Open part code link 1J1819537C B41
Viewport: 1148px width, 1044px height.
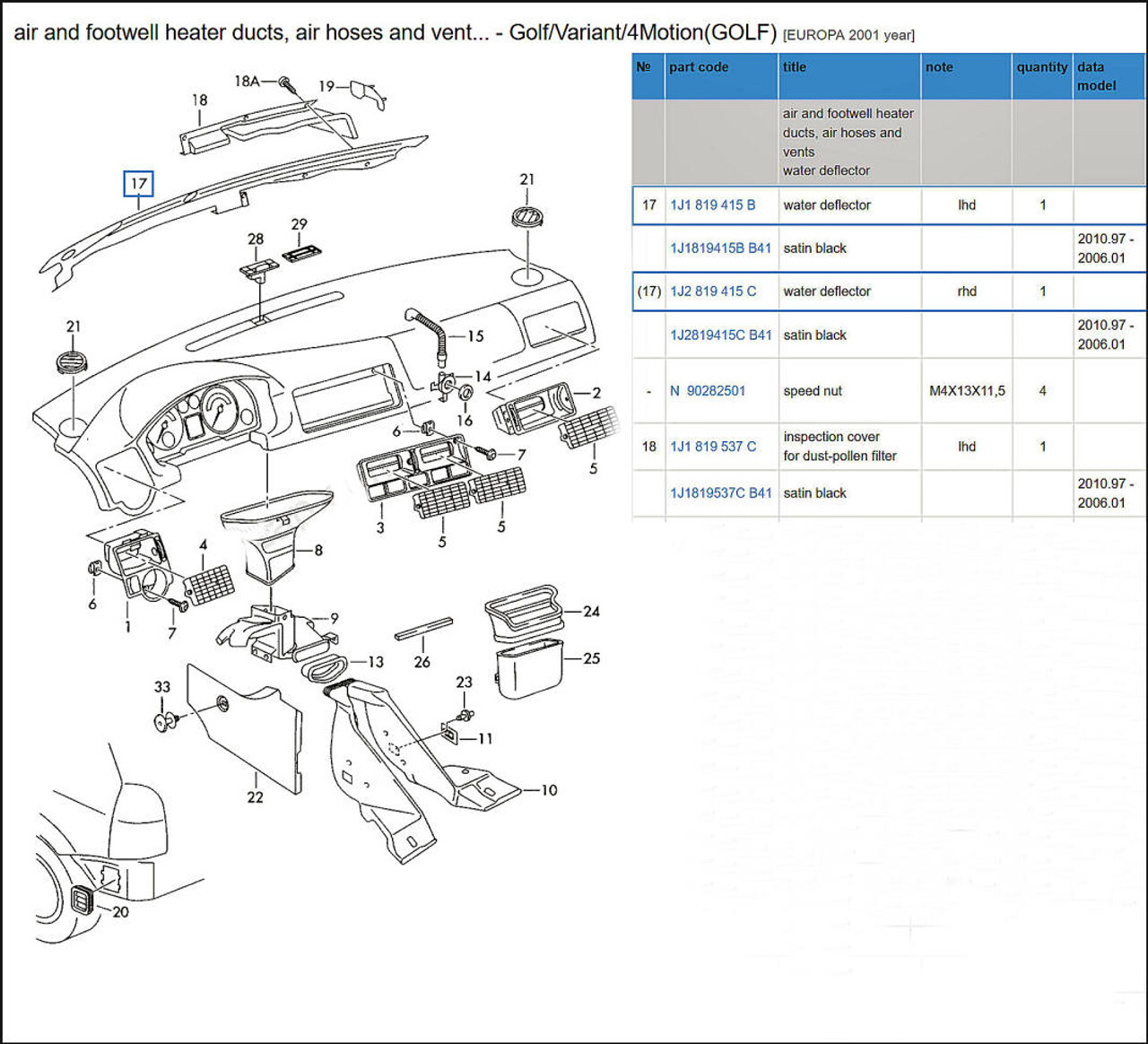[720, 493]
